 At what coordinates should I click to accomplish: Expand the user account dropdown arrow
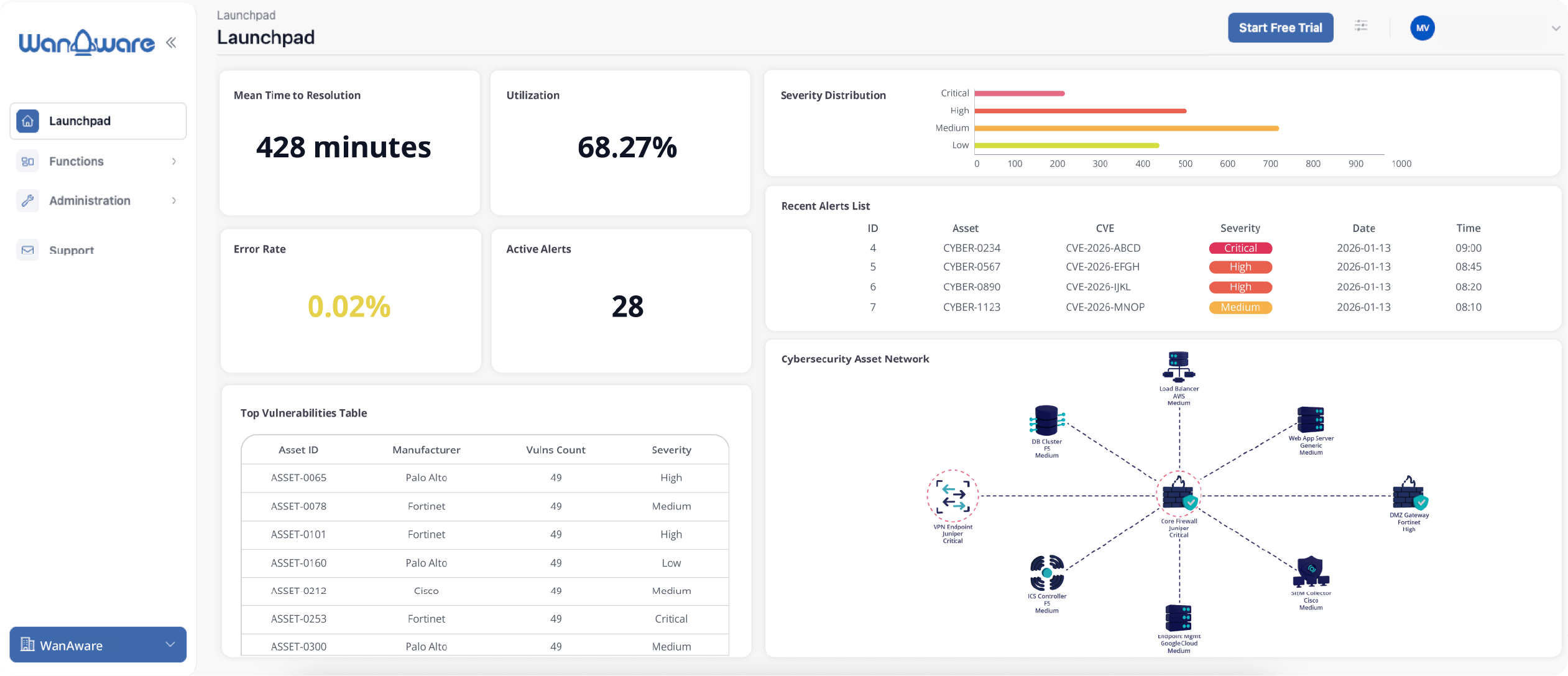tap(1556, 29)
